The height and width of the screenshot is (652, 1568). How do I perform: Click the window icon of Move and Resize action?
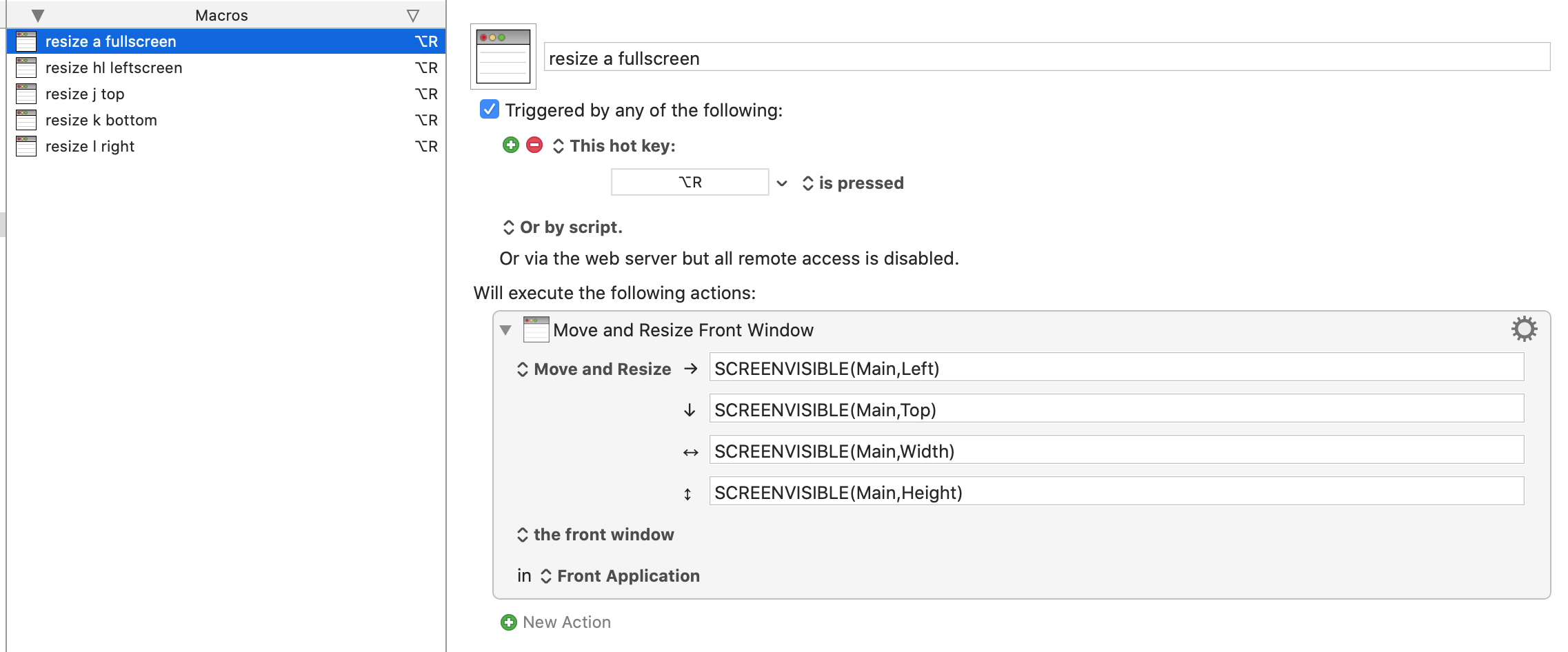[536, 329]
